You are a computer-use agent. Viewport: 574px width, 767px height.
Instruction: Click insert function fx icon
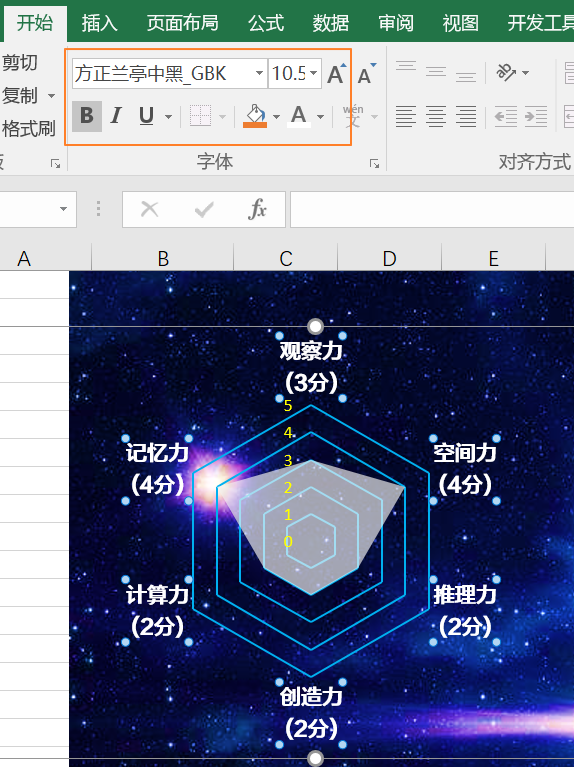tap(257, 209)
